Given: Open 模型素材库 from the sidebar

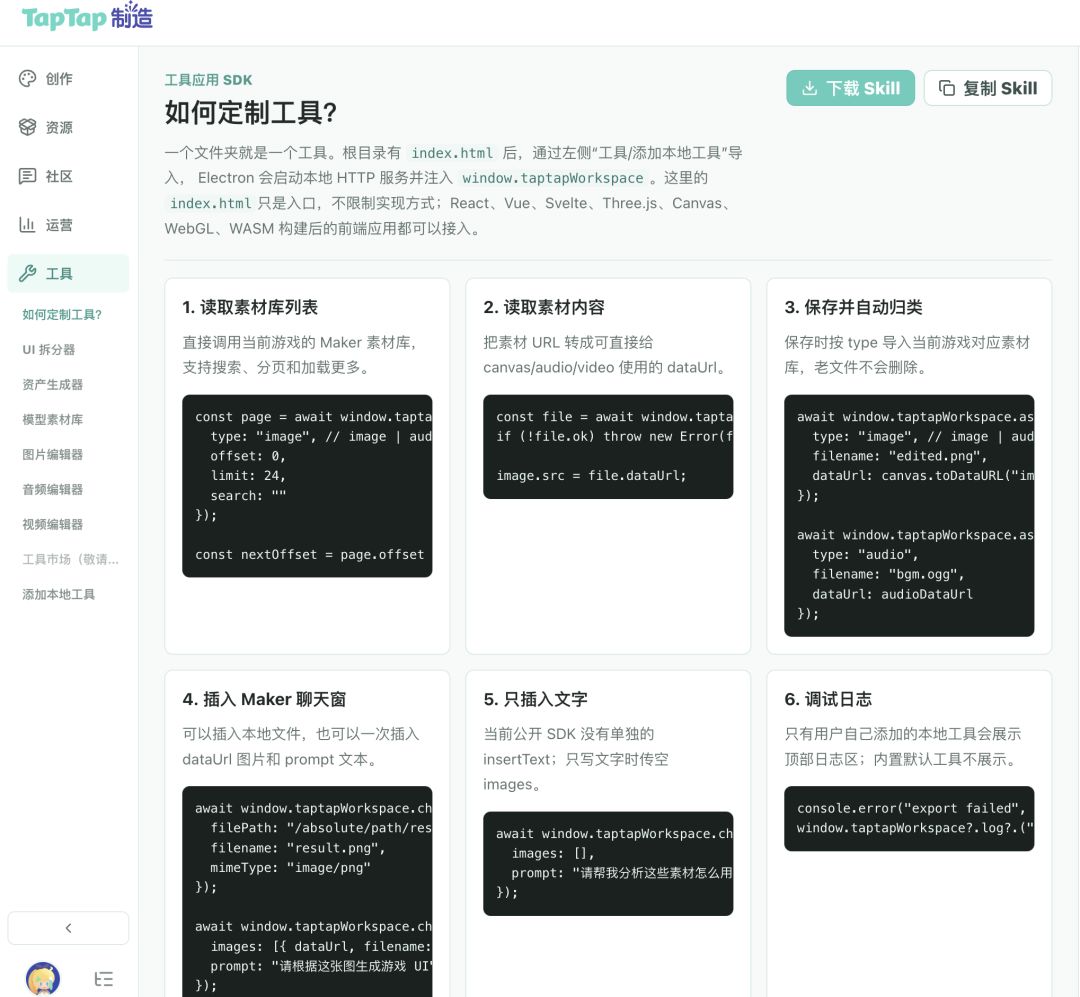Looking at the screenshot, I should (52, 420).
